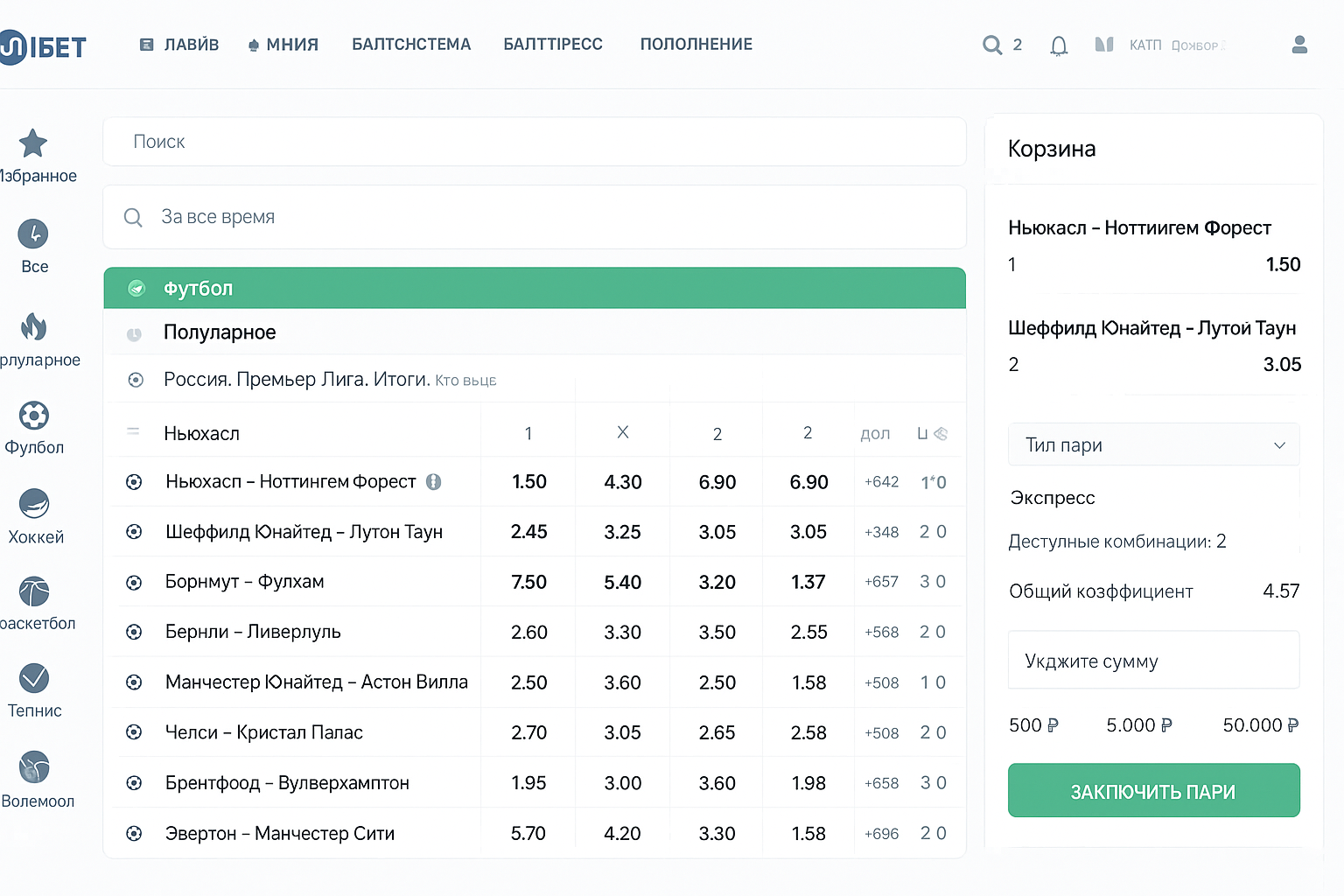This screenshot has height=896, width=1344.
Task: Choose the 5.000 ₽ quick amount
Action: [x=1138, y=725]
